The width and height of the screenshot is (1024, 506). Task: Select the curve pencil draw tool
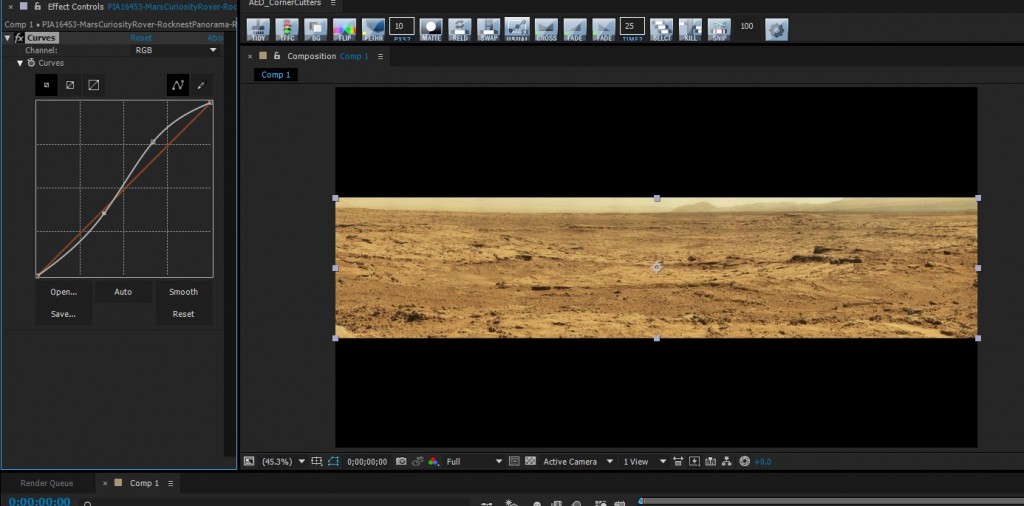pyautogui.click(x=202, y=85)
